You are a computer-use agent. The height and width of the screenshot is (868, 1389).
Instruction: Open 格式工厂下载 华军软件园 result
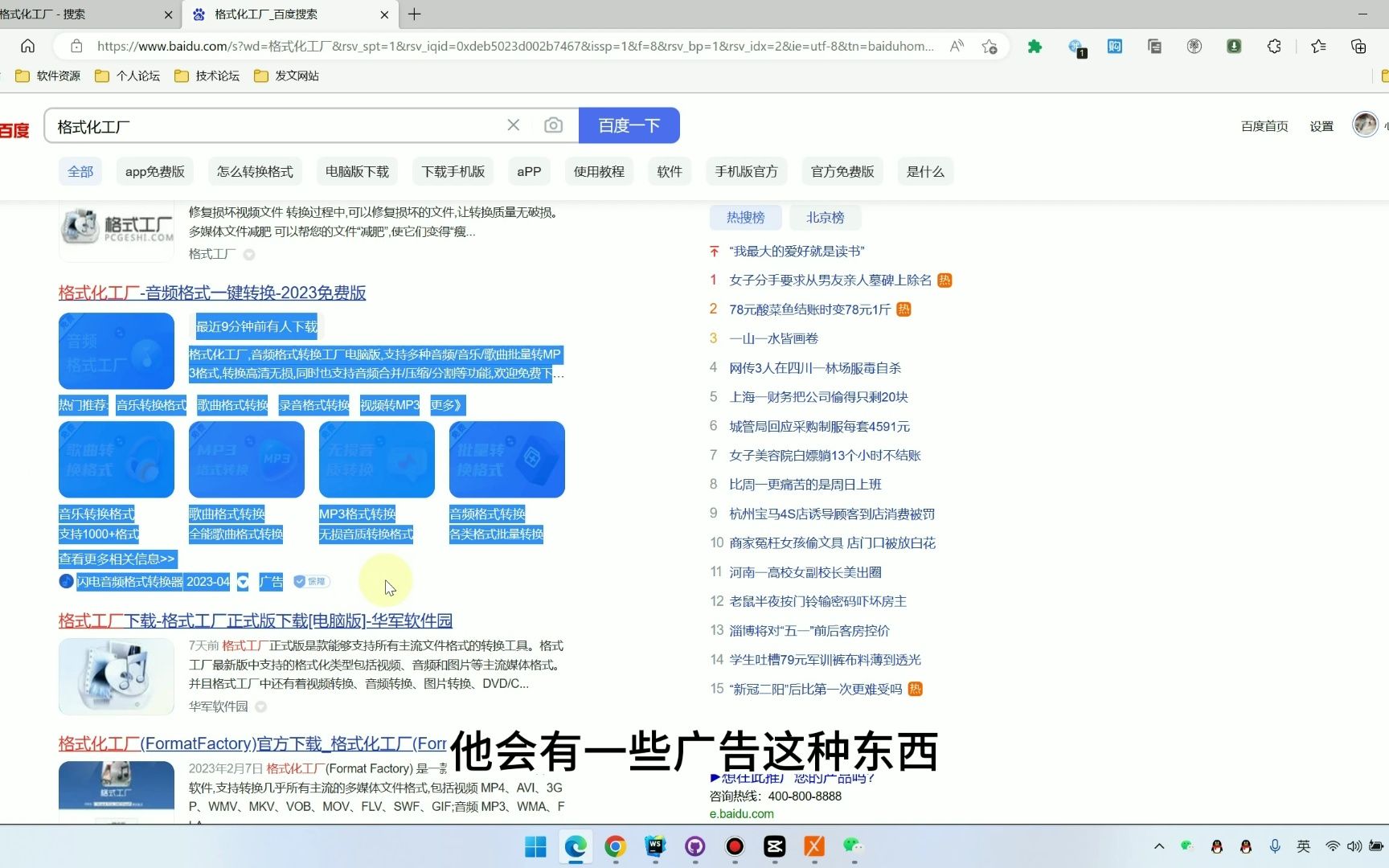256,621
